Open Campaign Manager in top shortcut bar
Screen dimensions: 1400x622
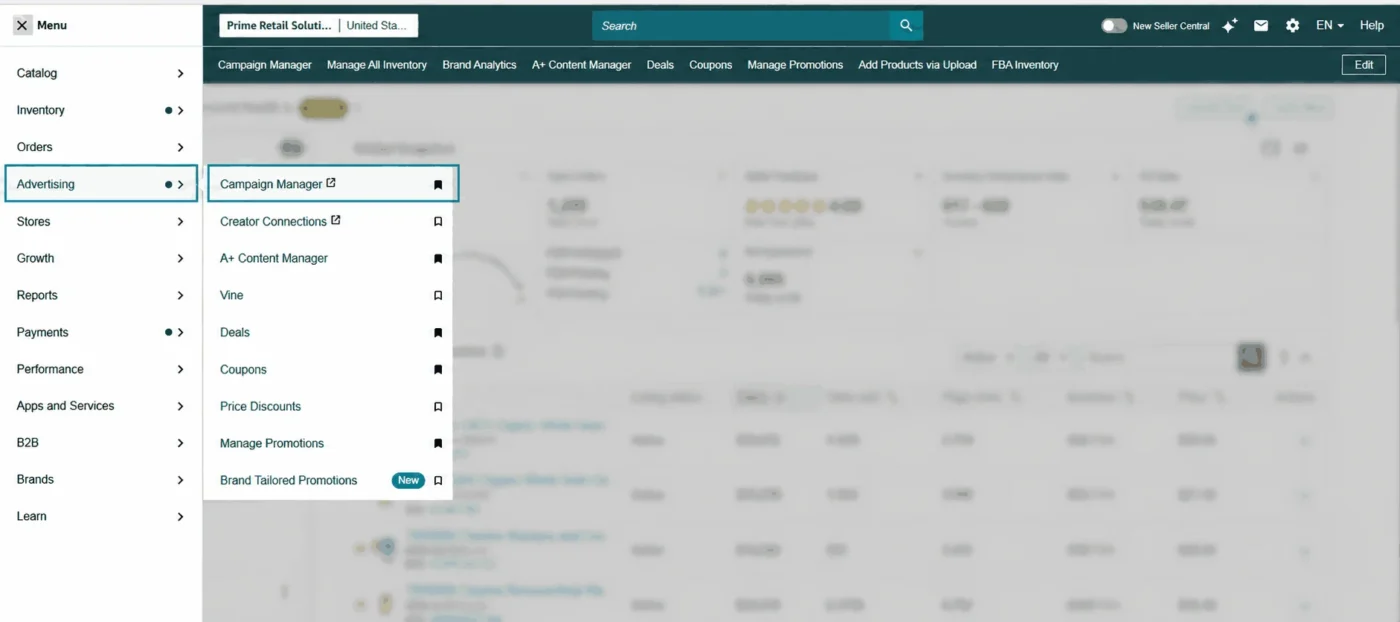pyautogui.click(x=265, y=65)
